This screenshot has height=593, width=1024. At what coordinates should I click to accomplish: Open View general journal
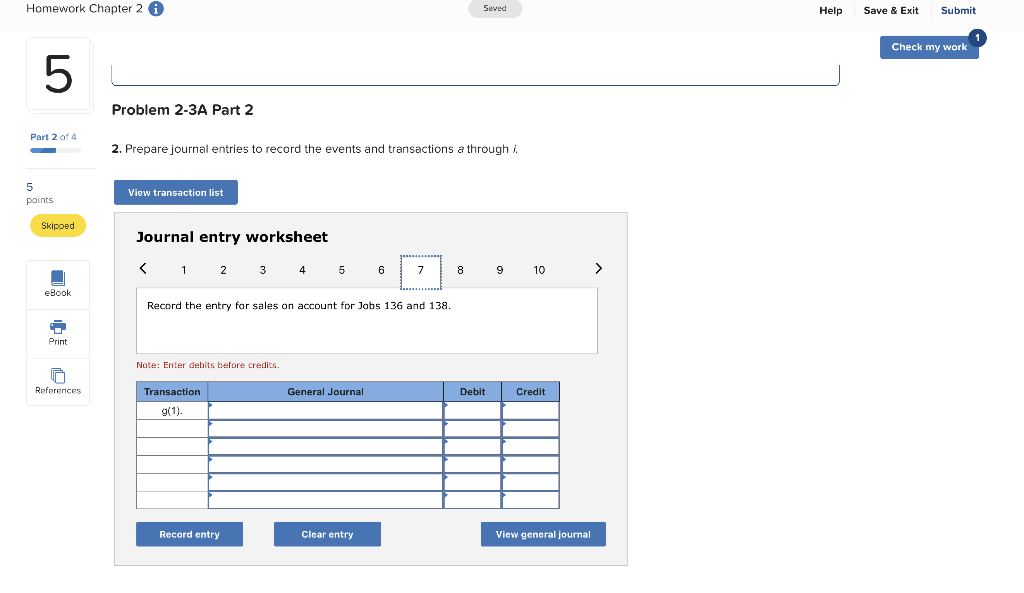point(543,534)
